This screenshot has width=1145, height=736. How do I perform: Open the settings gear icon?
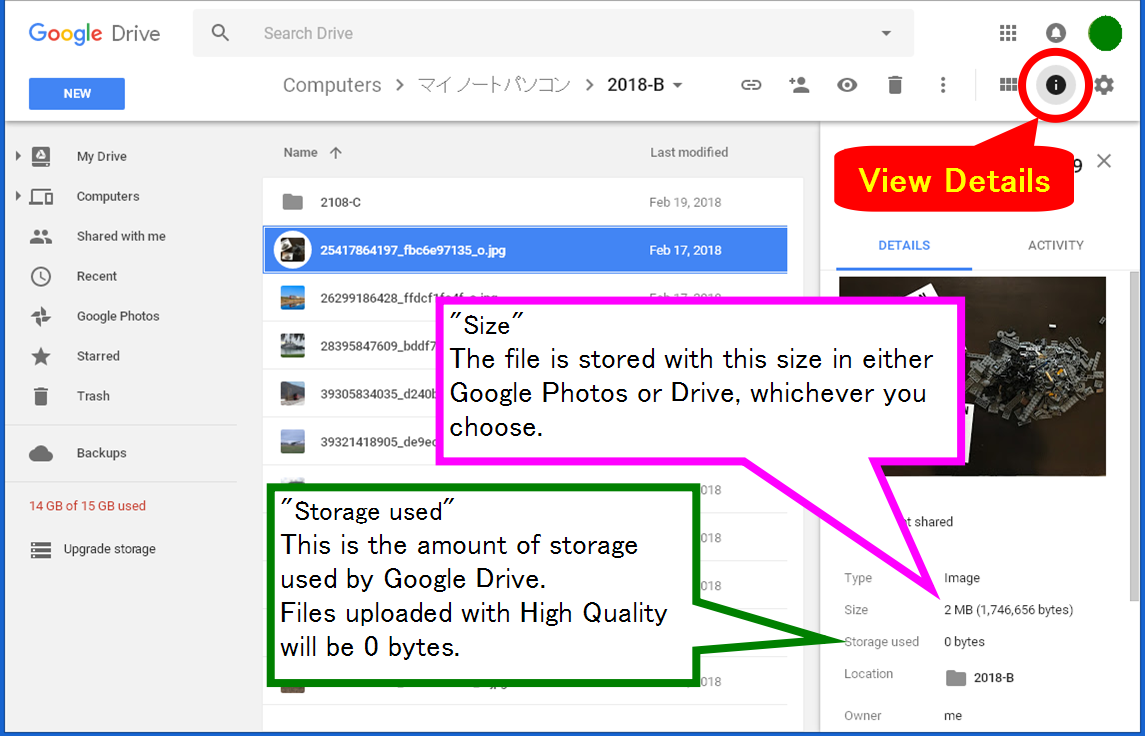point(1104,85)
